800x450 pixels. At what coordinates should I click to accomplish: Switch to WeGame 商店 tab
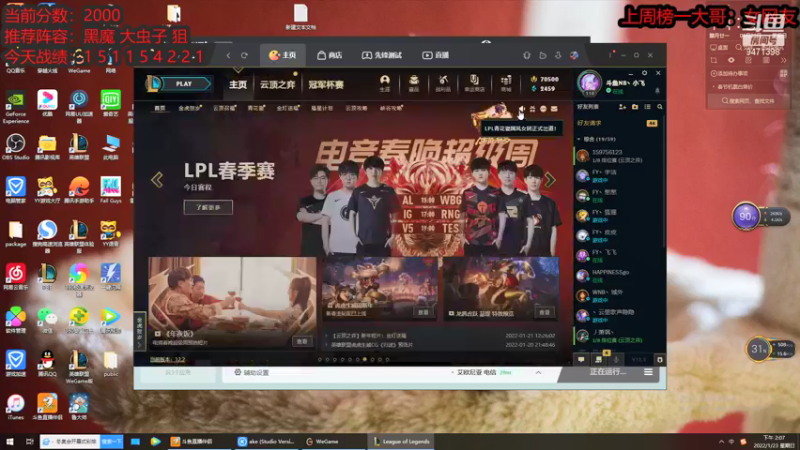[329, 55]
